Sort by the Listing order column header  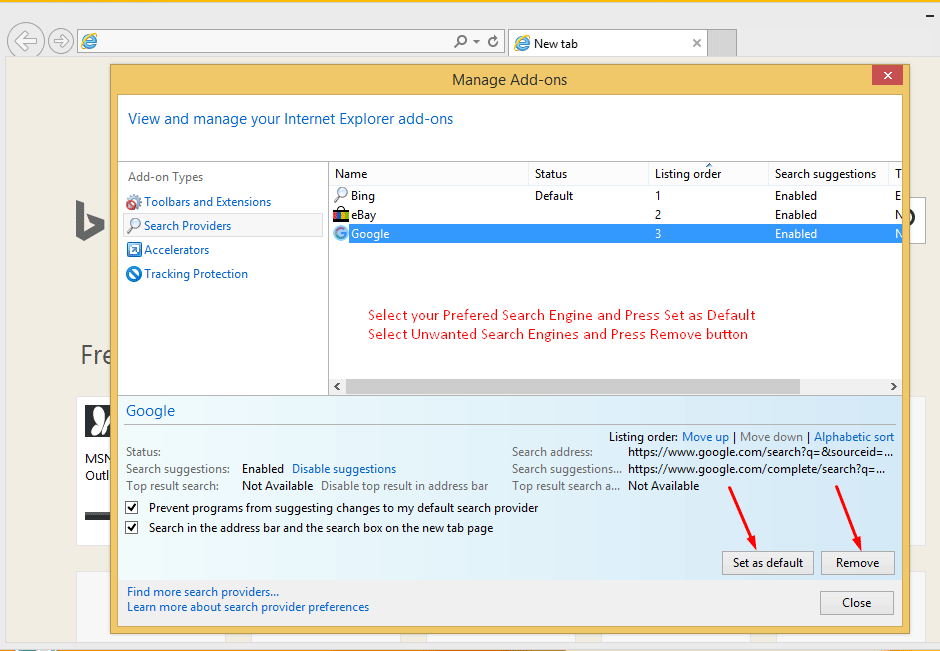click(708, 174)
